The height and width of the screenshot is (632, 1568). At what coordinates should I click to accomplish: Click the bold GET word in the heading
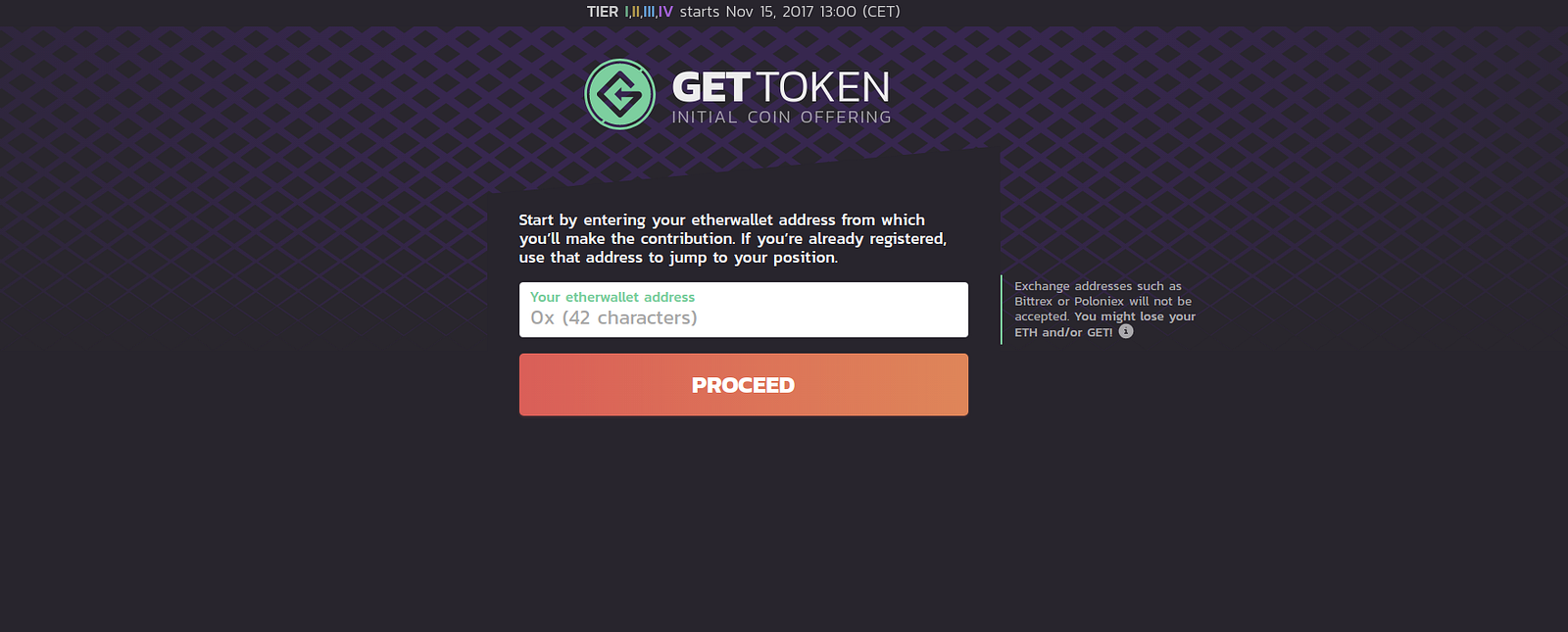click(x=710, y=88)
